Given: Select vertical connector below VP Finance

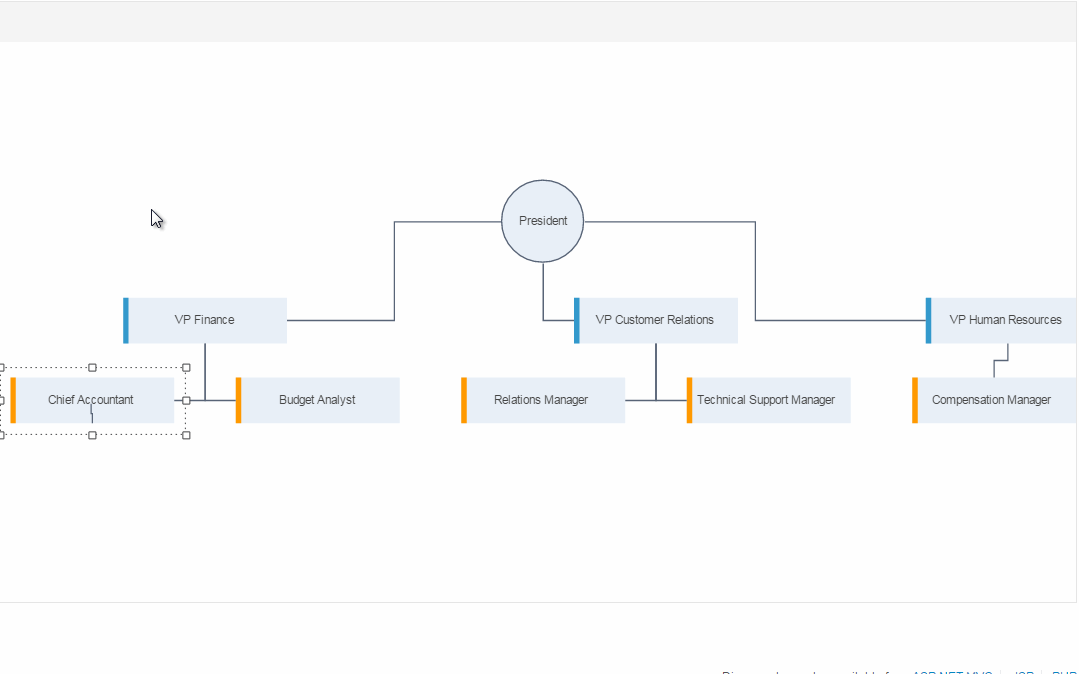Looking at the screenshot, I should pyautogui.click(x=205, y=370).
